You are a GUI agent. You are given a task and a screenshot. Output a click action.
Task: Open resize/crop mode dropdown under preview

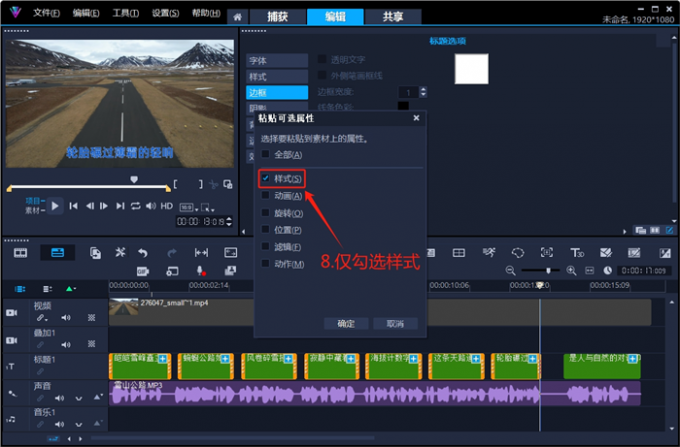coord(208,208)
